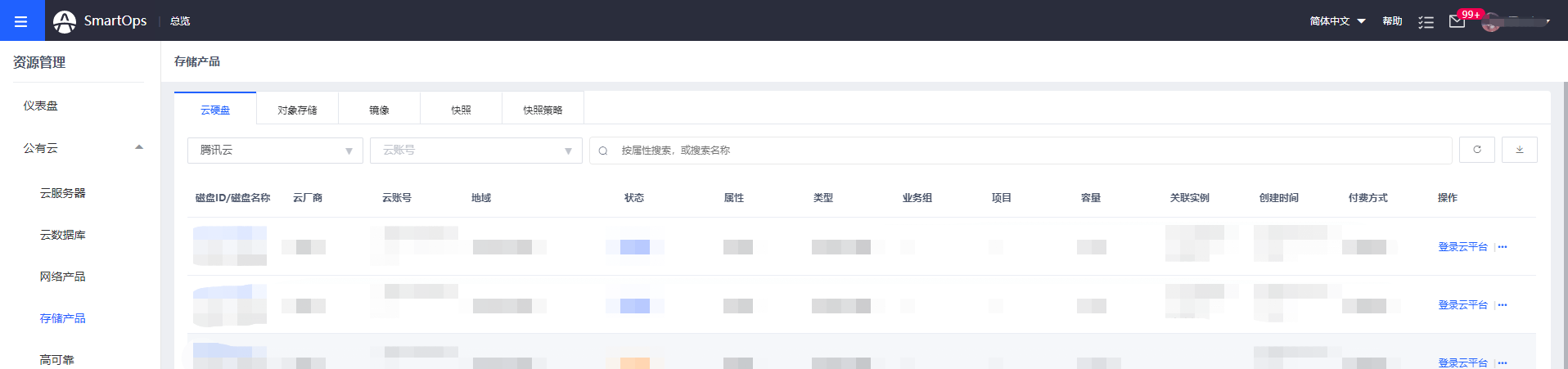1568x369 pixels.
Task: Click the download export button
Action: coord(1520,150)
